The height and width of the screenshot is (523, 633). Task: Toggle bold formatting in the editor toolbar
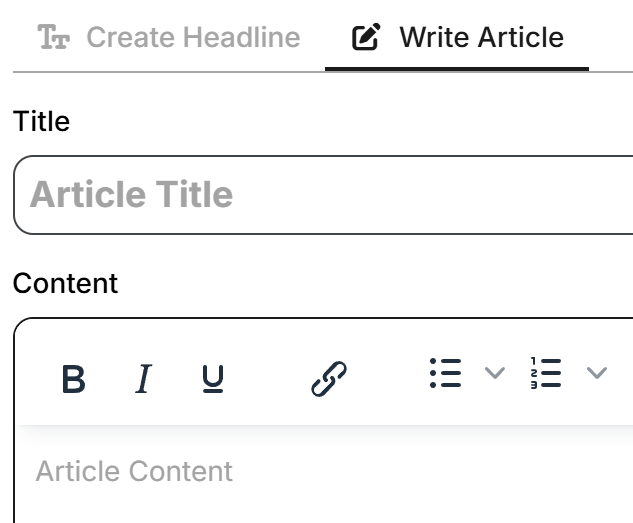[73, 379]
